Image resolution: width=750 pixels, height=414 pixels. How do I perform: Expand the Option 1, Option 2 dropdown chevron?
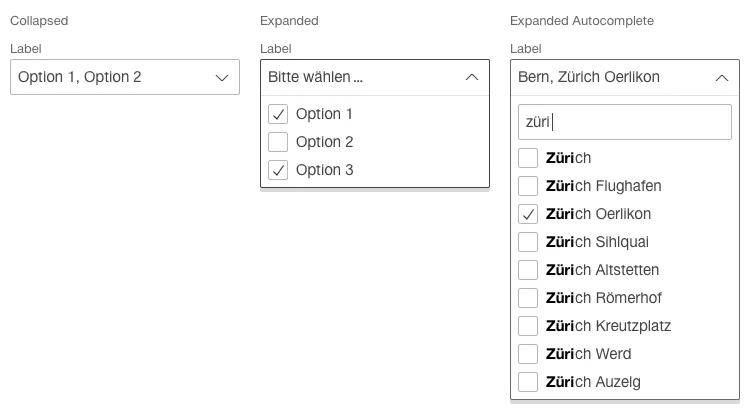pyautogui.click(x=222, y=77)
